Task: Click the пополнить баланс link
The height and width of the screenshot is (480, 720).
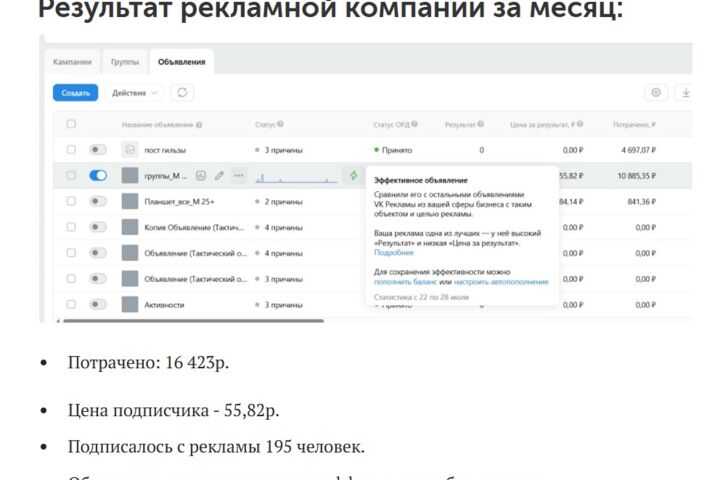Action: (x=405, y=282)
